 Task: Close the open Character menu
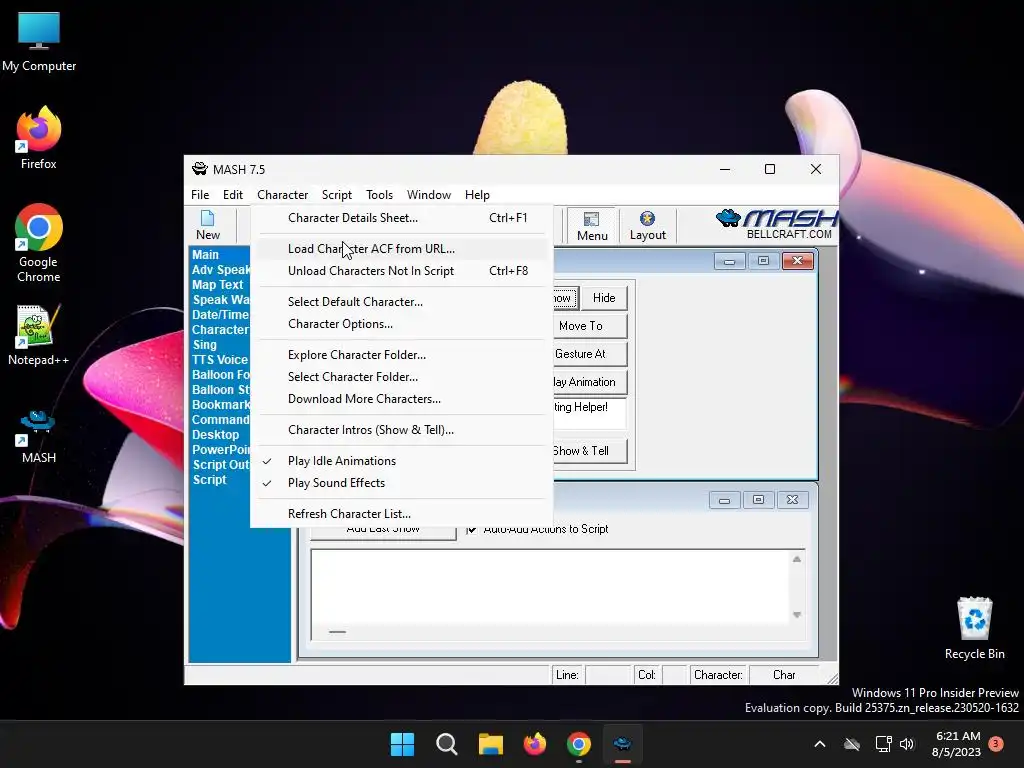(x=282, y=195)
